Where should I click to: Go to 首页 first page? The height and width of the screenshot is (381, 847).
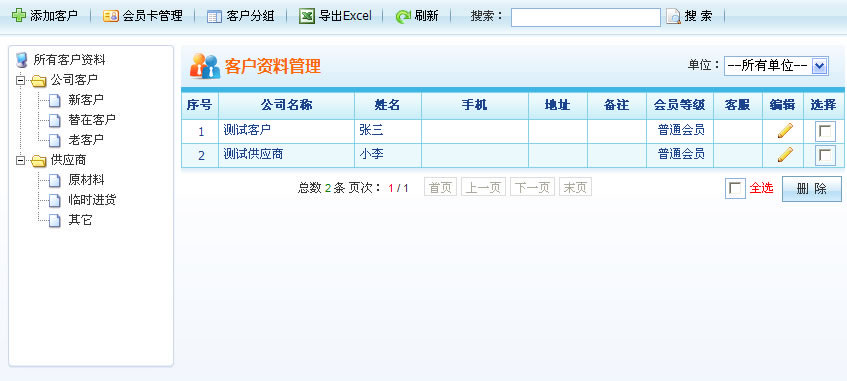click(x=440, y=188)
